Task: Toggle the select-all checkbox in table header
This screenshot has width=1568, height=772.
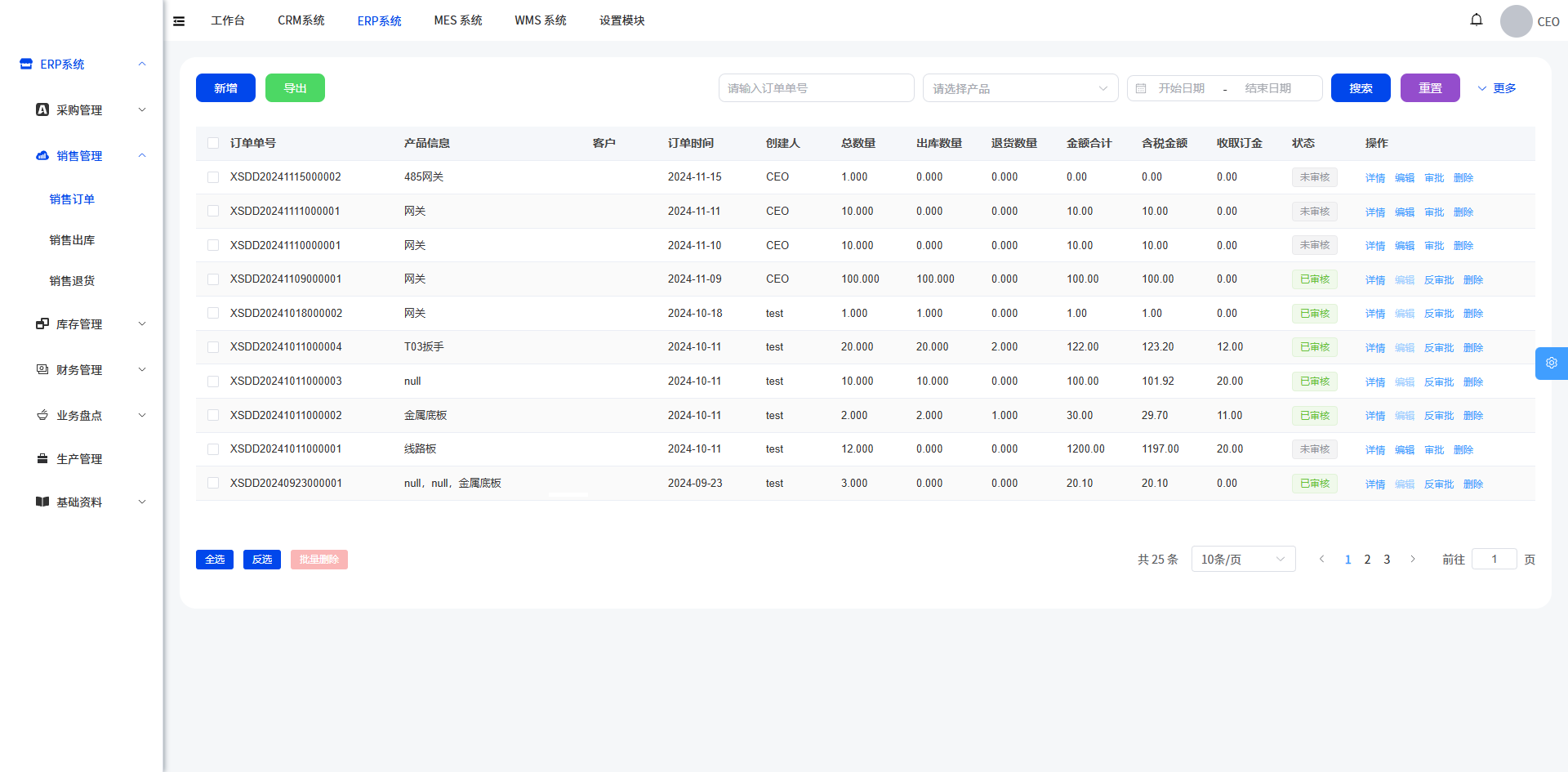Action: pyautogui.click(x=213, y=143)
